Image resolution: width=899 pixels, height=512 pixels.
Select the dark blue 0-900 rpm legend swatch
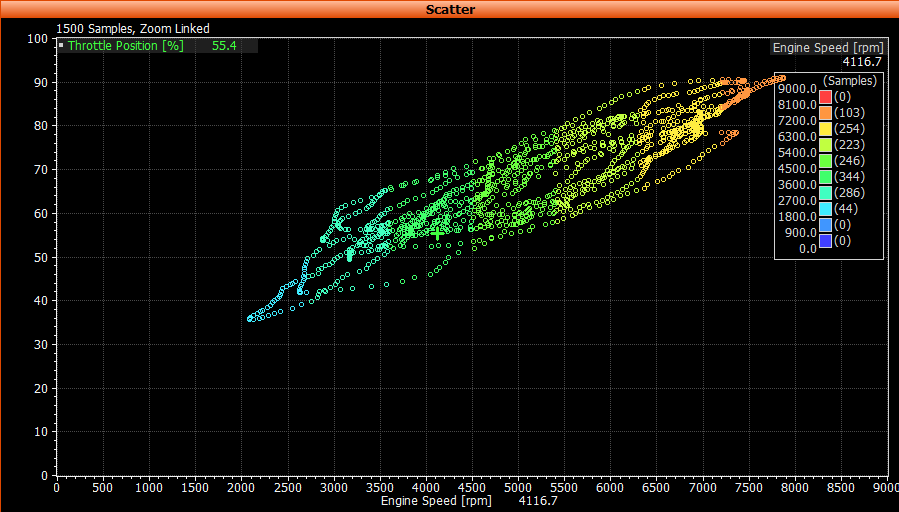[x=826, y=241]
